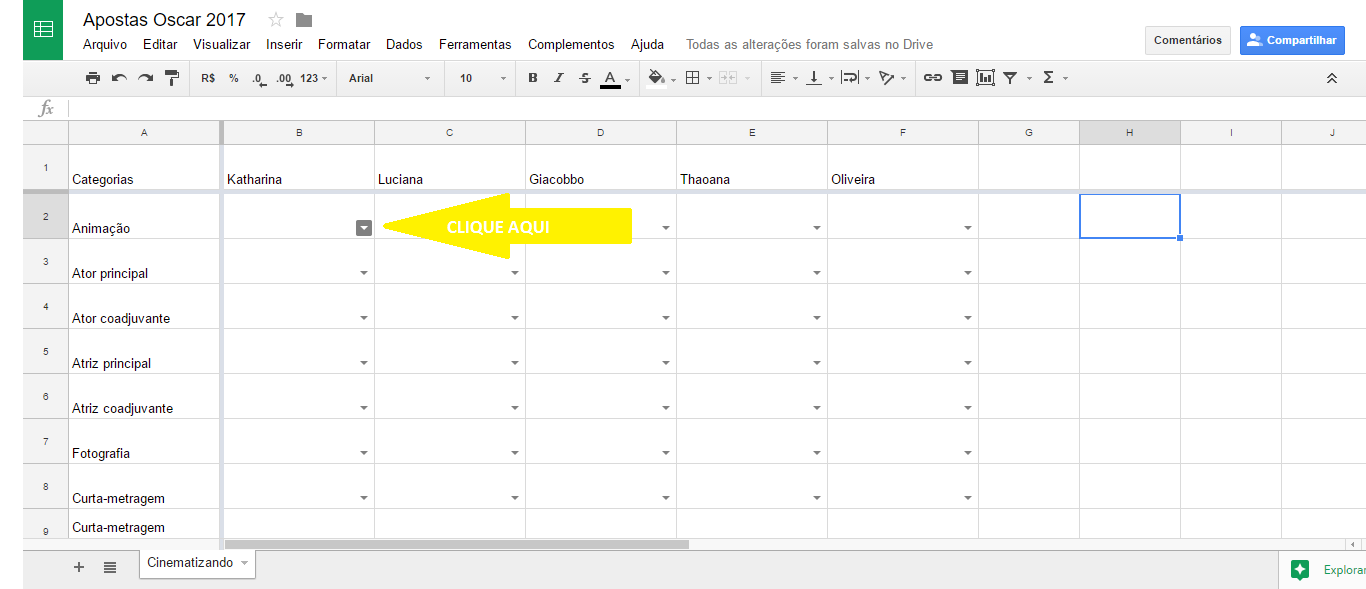Collapse the menus with double chevron
The image size is (1366, 589).
1332,78
